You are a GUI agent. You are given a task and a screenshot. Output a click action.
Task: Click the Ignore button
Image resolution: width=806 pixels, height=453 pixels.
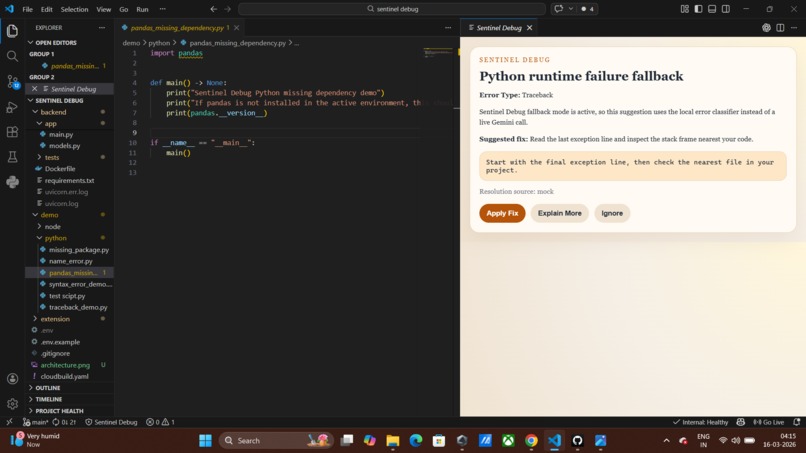pos(612,213)
